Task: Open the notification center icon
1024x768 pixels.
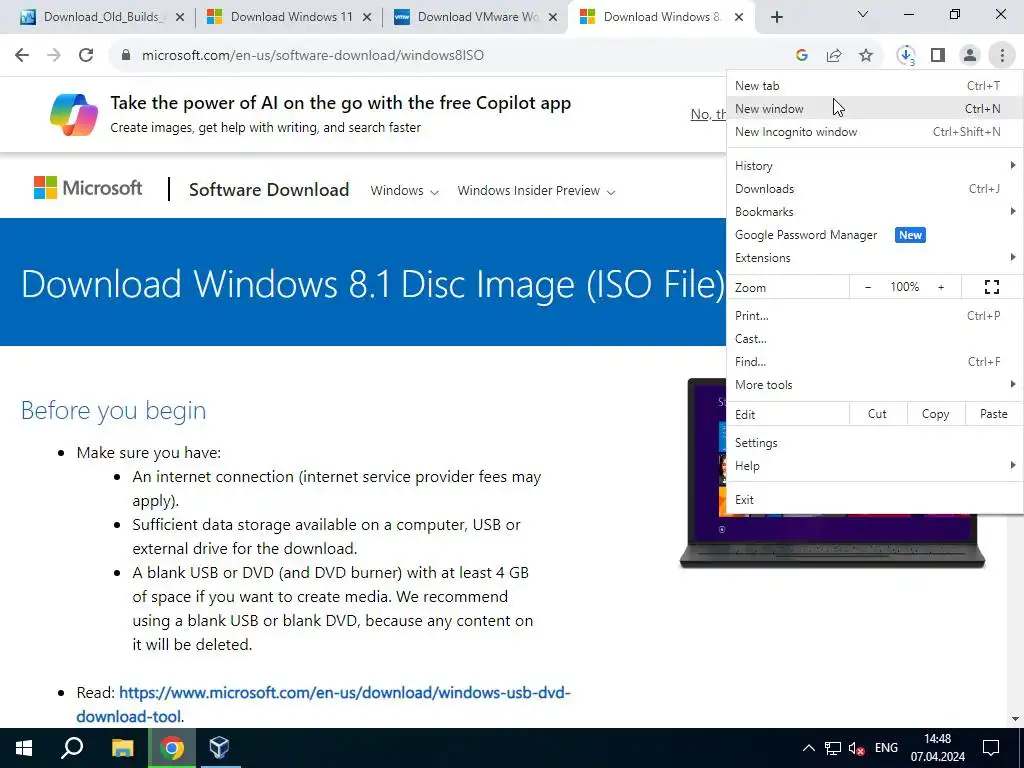Action: point(991,748)
